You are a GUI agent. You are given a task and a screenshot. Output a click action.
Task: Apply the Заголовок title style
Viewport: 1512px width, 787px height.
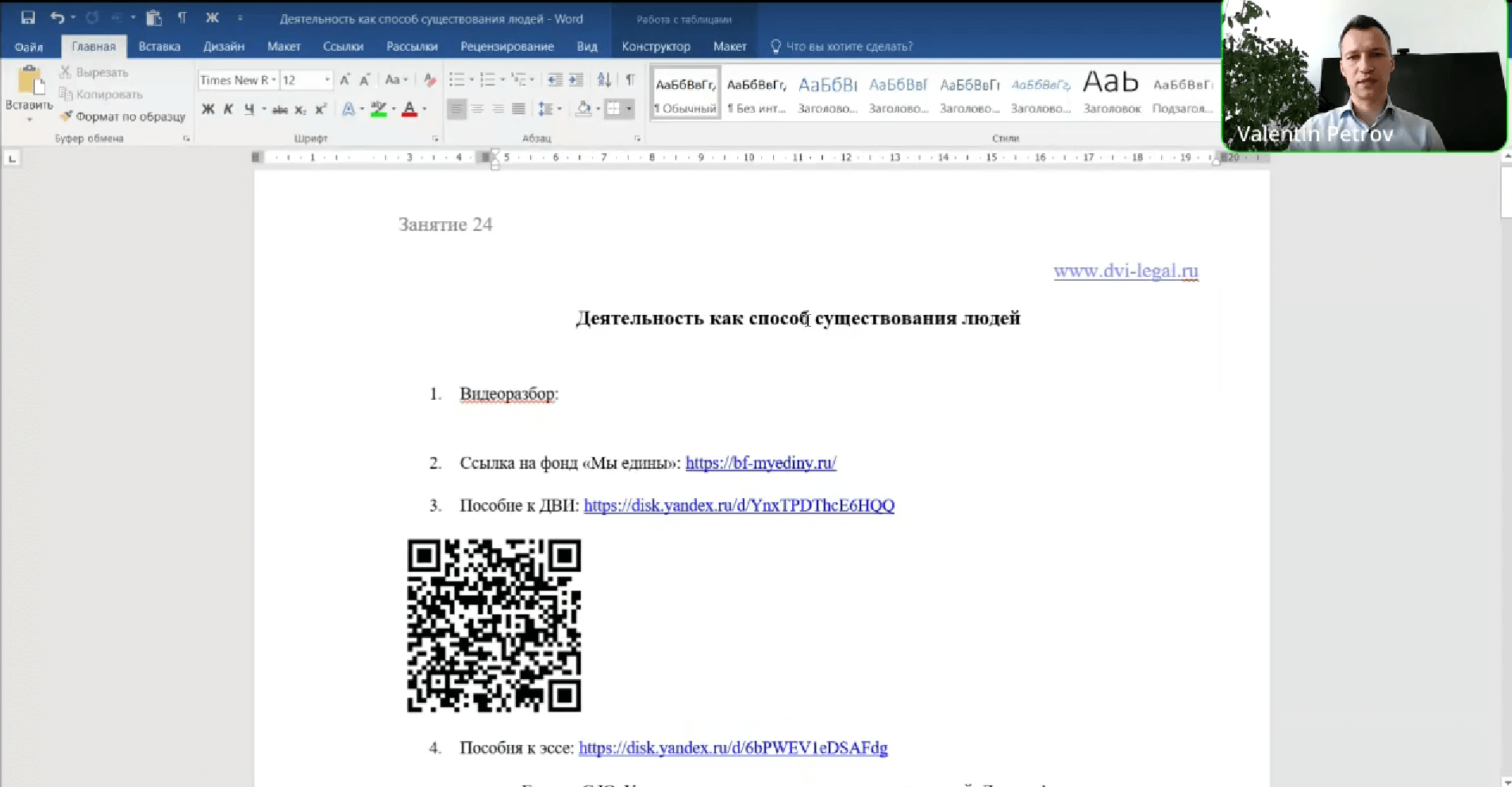(x=1111, y=93)
